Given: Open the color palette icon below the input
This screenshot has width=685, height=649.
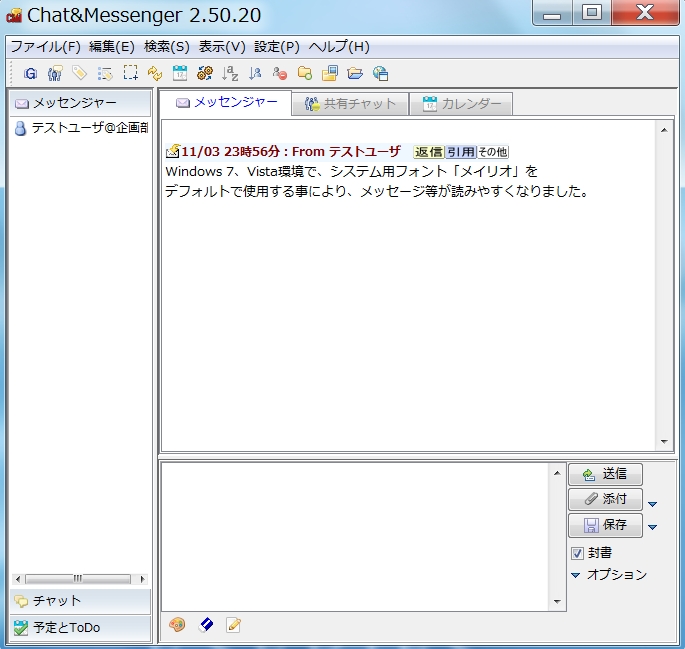Looking at the screenshot, I should pos(177,625).
